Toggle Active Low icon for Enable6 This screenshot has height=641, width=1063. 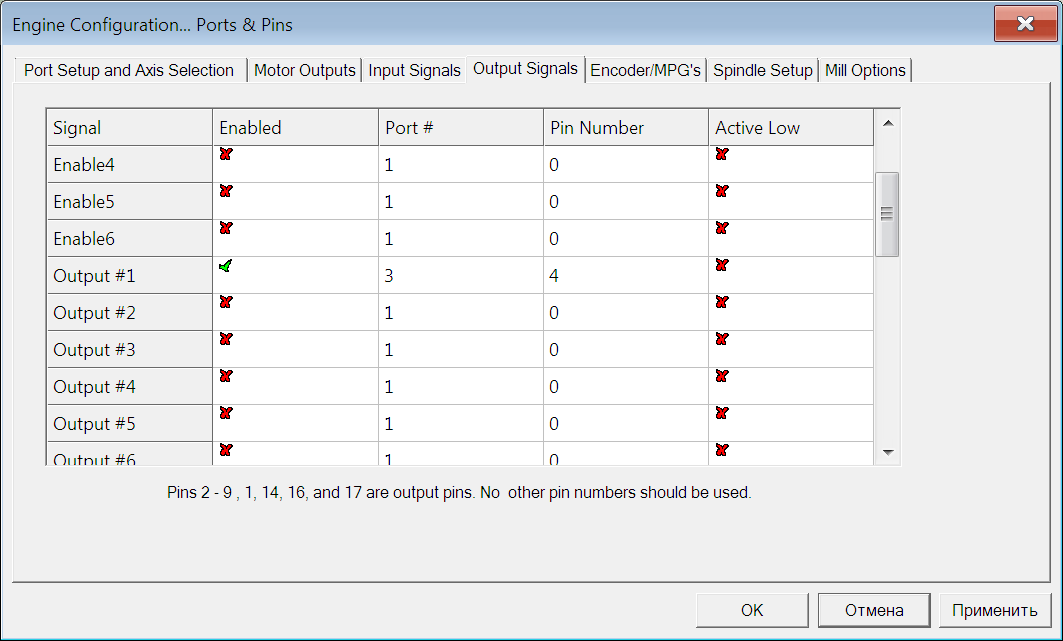722,228
